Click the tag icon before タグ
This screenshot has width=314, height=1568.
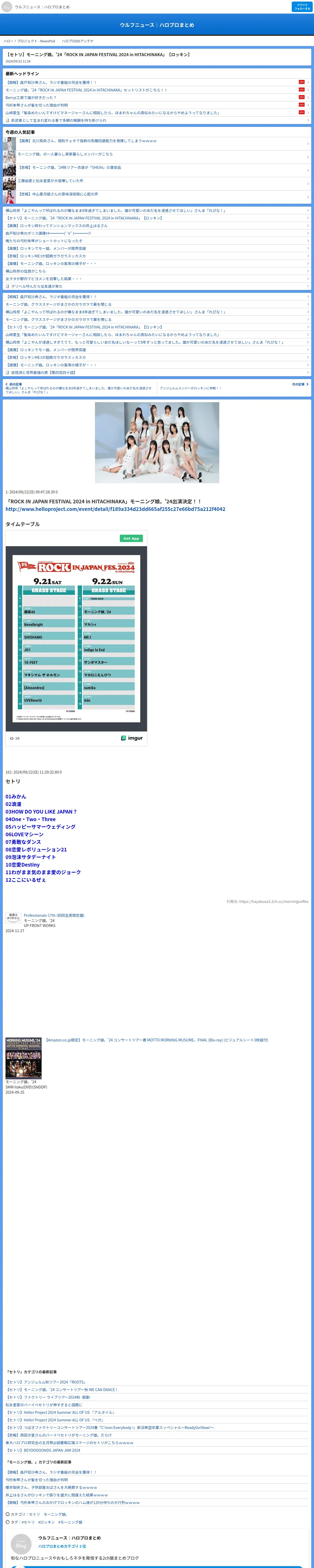tap(7, 1522)
